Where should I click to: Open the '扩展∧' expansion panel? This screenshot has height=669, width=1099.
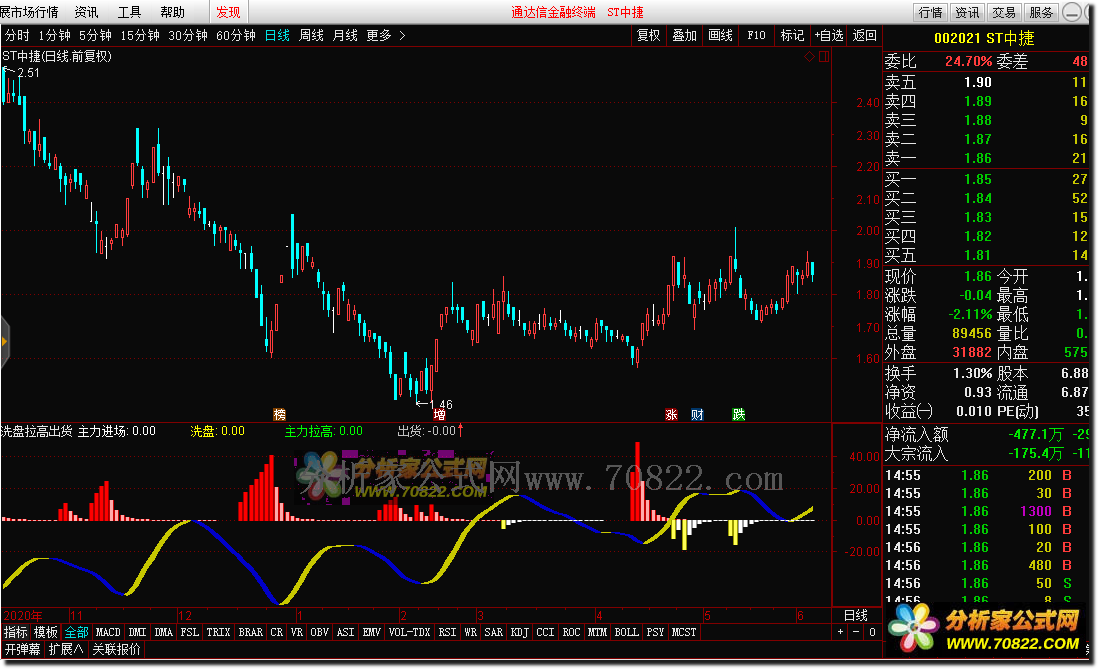point(66,649)
